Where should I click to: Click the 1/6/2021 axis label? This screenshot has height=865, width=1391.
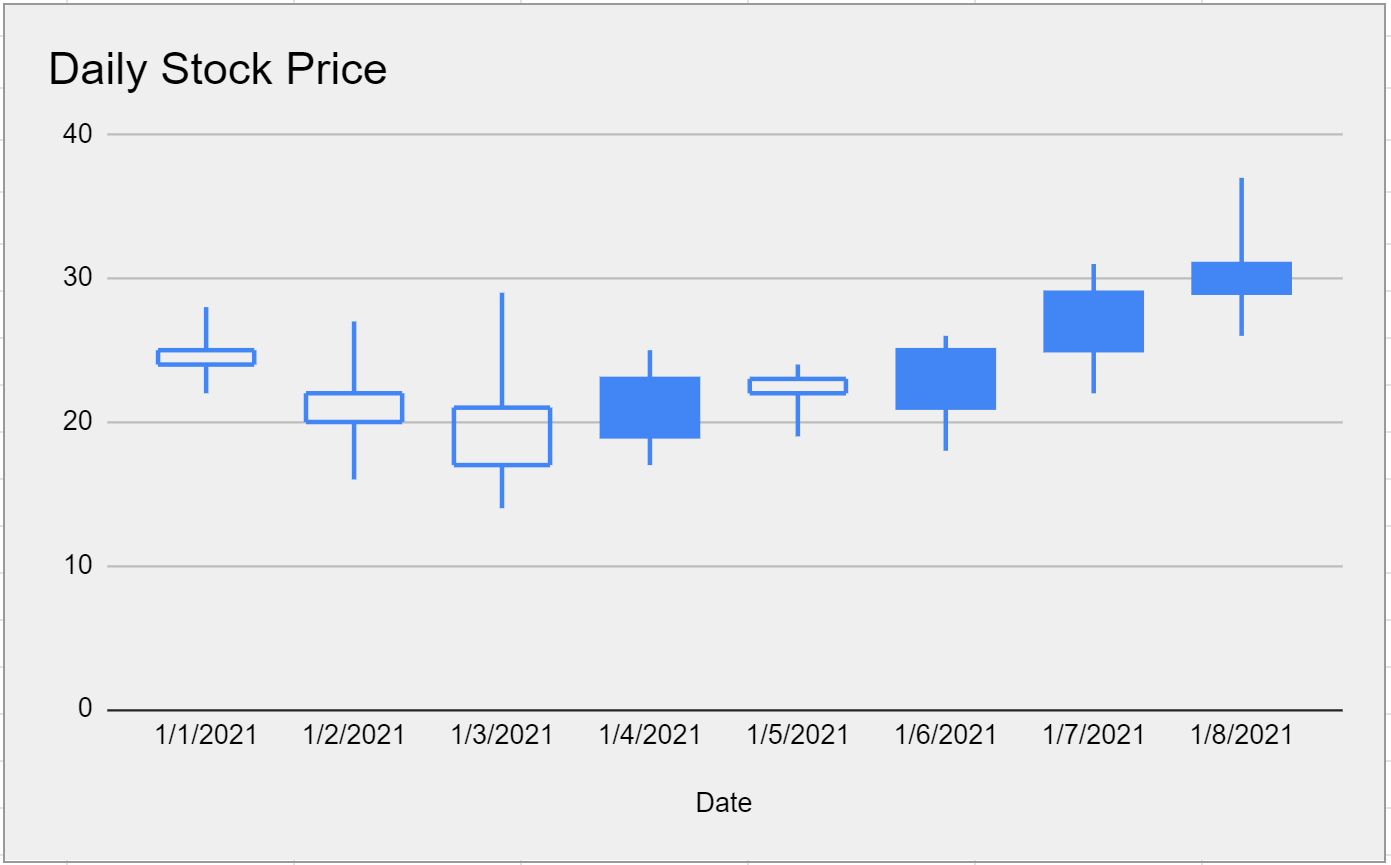click(946, 736)
